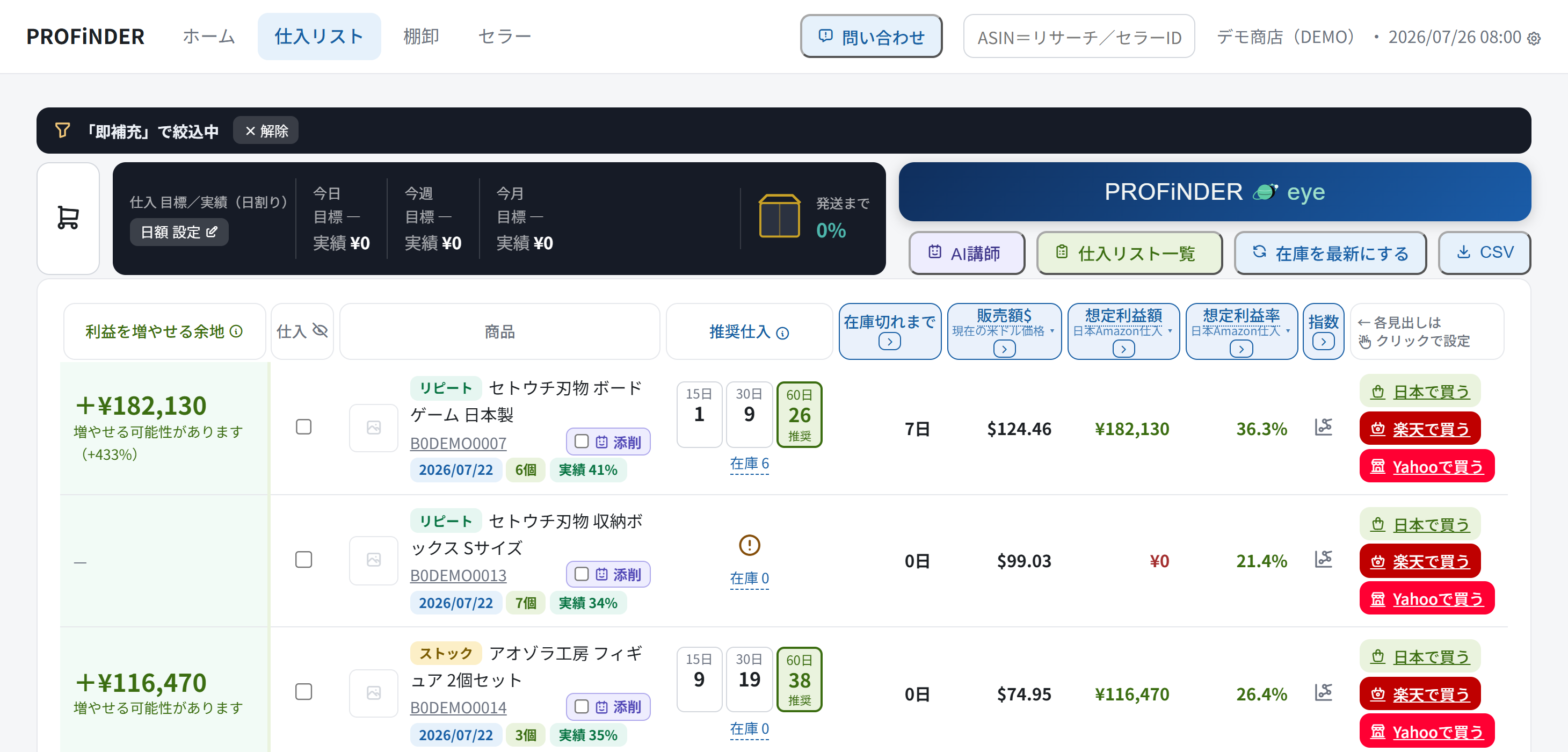Click Yahooで買う for セトウチ刃物 ボードゲーム
1568x752 pixels.
click(x=1427, y=466)
